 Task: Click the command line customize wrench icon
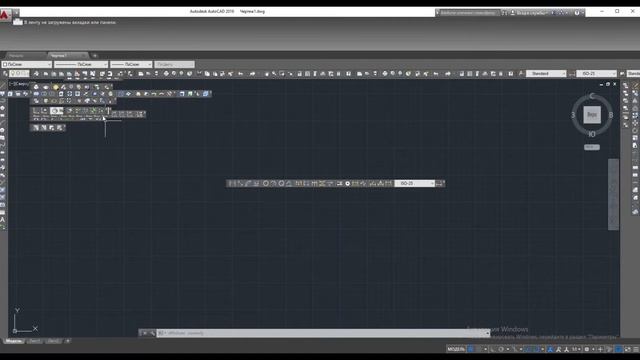[152, 333]
